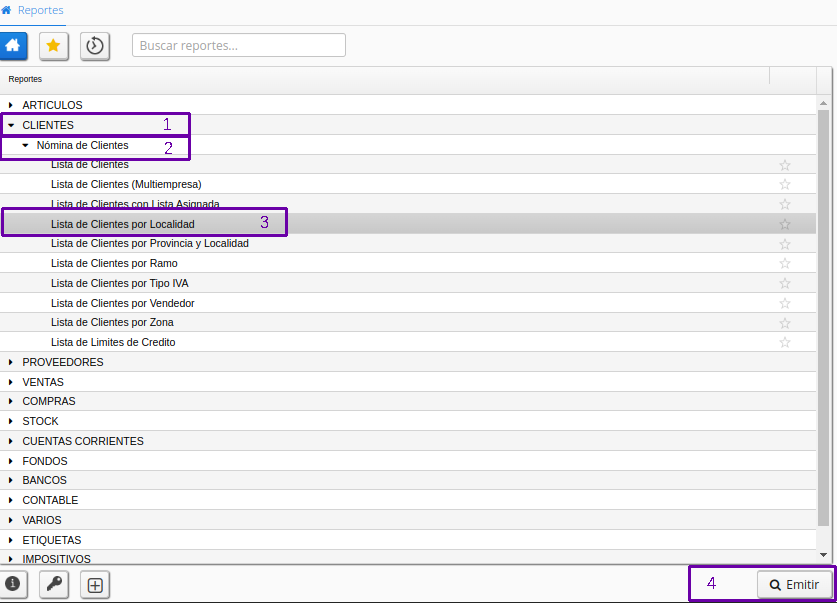The height and width of the screenshot is (603, 837).
Task: Expand the VARIOS category arrow
Action: (11, 520)
